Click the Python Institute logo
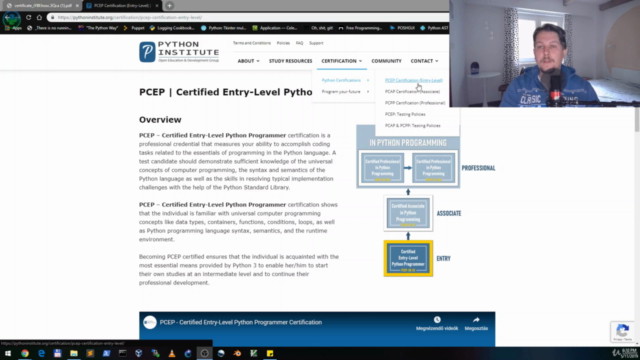The width and height of the screenshot is (640, 360). pos(179,52)
